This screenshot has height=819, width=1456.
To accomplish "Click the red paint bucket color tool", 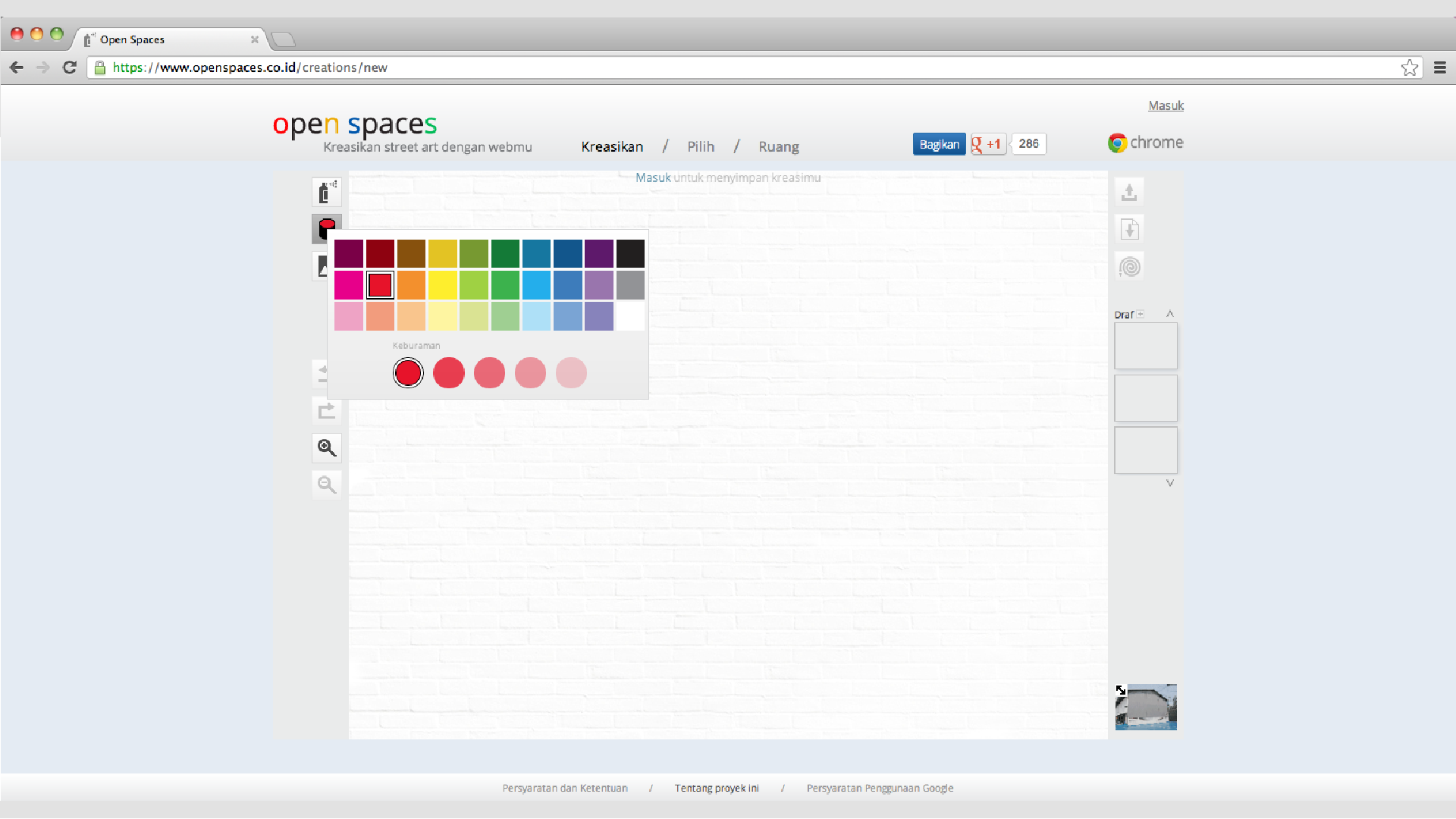I will 326,227.
